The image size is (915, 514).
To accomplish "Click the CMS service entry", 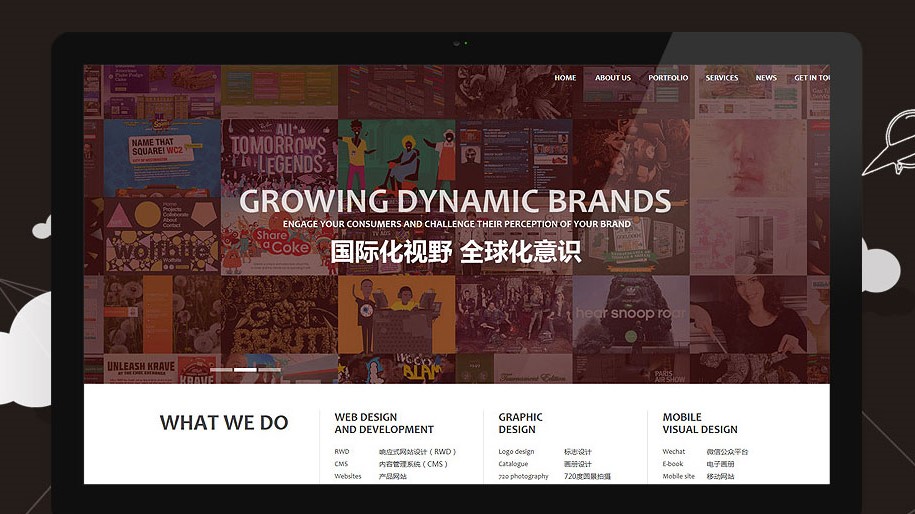I will coord(341,464).
